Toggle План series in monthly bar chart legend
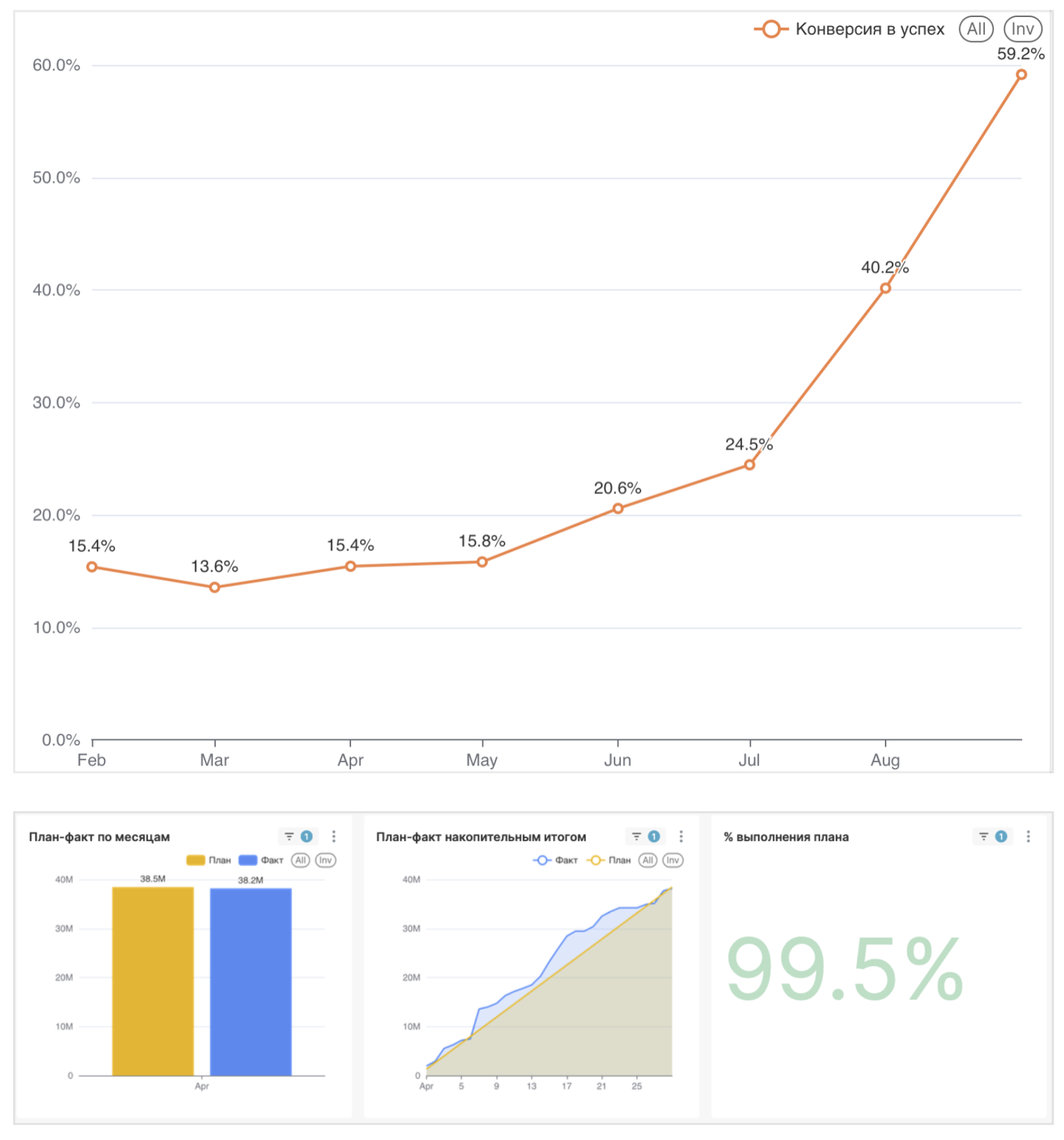 209,860
